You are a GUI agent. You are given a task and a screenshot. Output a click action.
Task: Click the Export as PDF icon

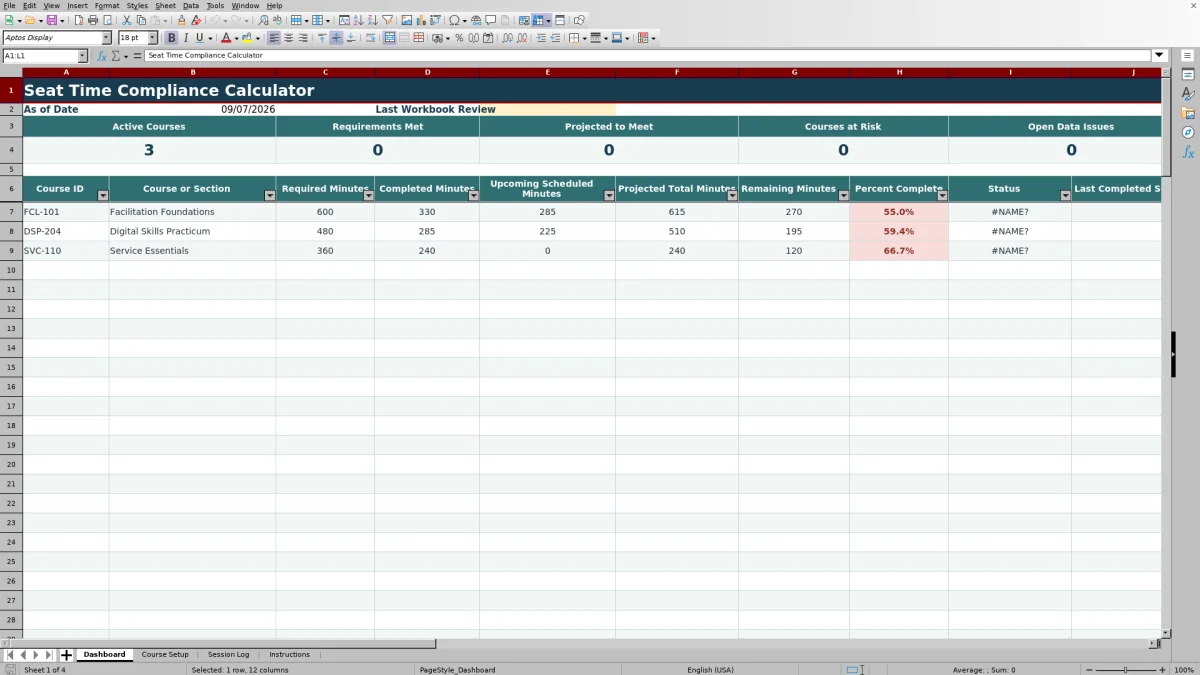click(78, 20)
